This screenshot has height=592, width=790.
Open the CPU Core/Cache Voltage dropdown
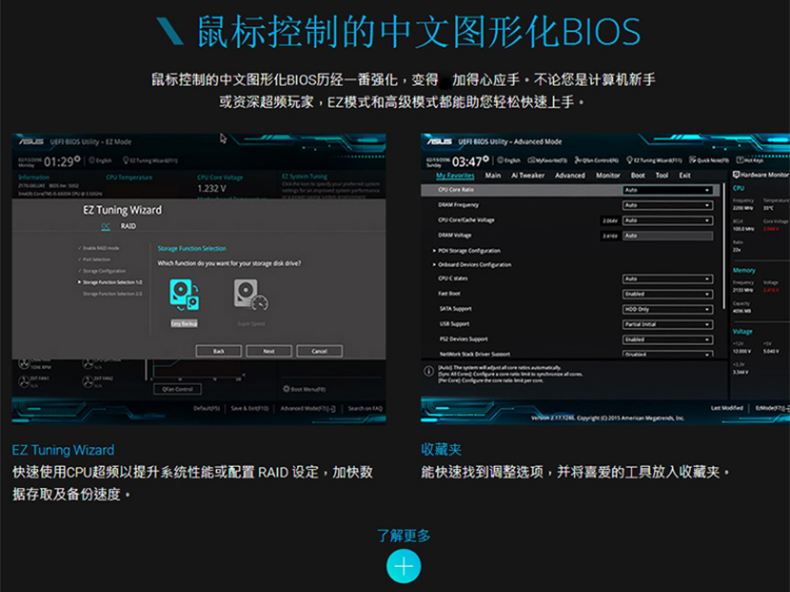pyautogui.click(x=668, y=220)
